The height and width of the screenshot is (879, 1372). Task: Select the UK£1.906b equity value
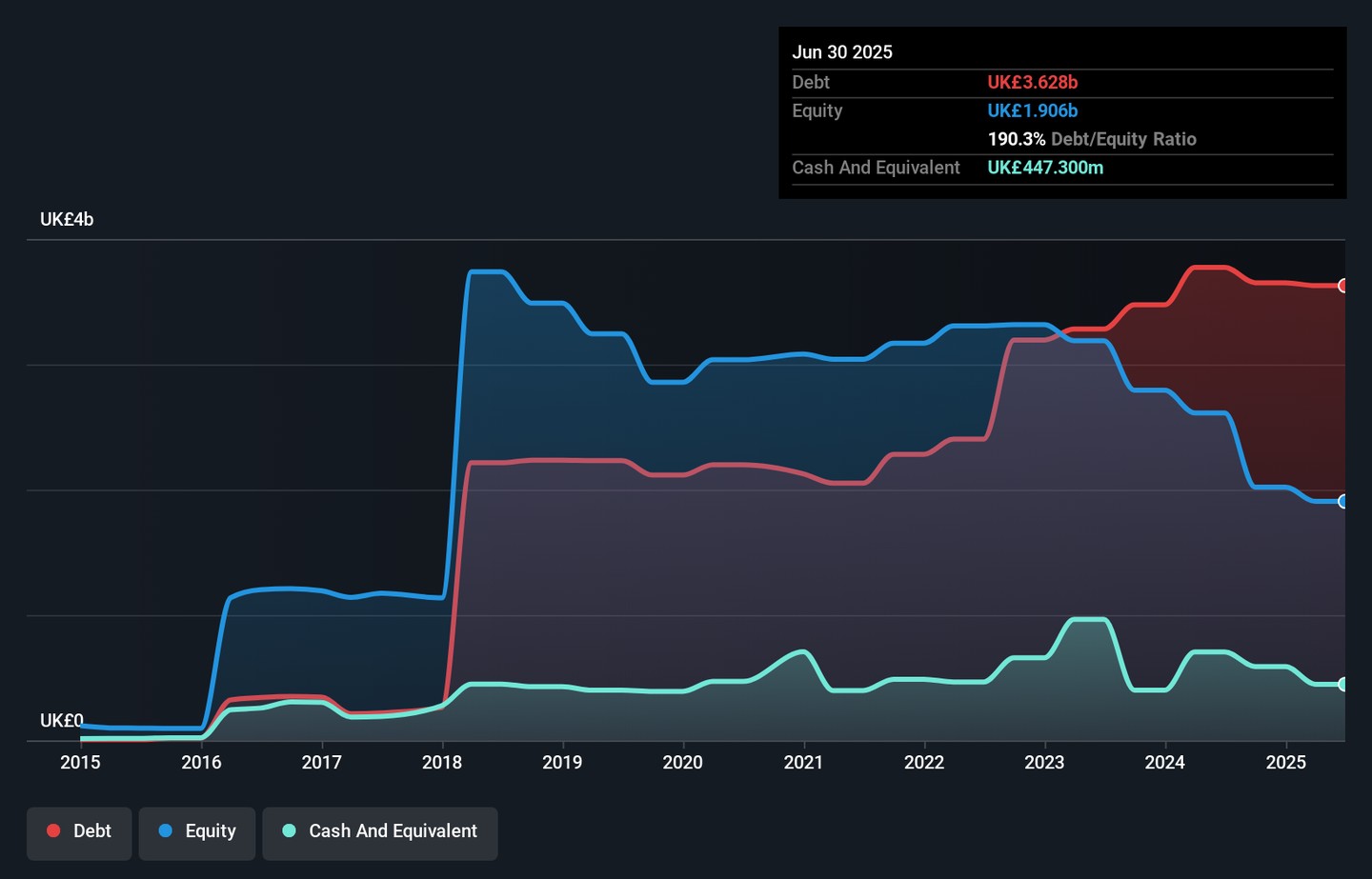(x=1032, y=110)
